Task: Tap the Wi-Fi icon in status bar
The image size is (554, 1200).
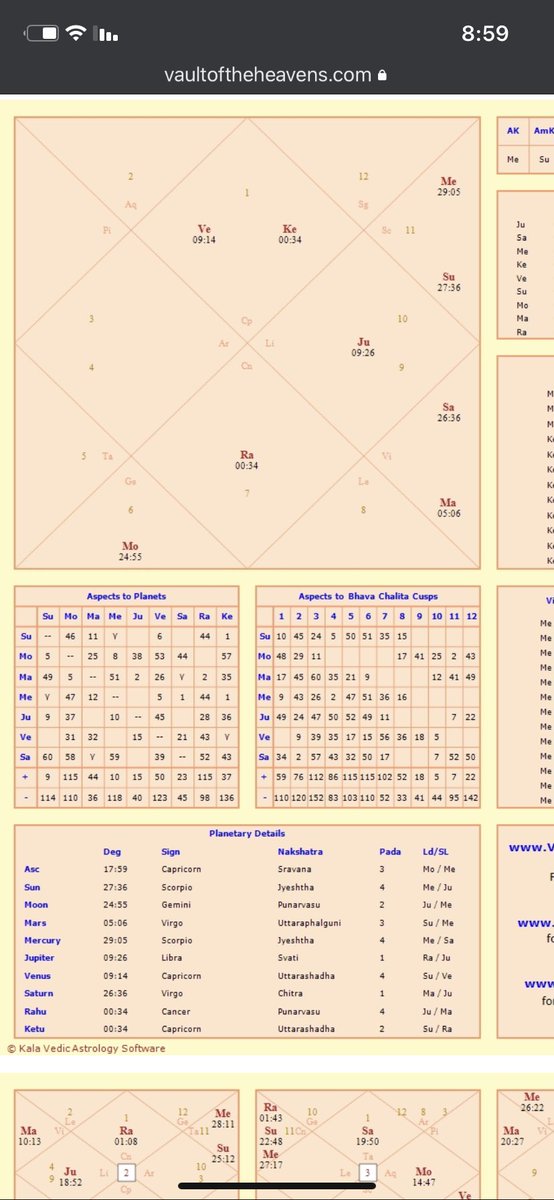Action: click(76, 34)
